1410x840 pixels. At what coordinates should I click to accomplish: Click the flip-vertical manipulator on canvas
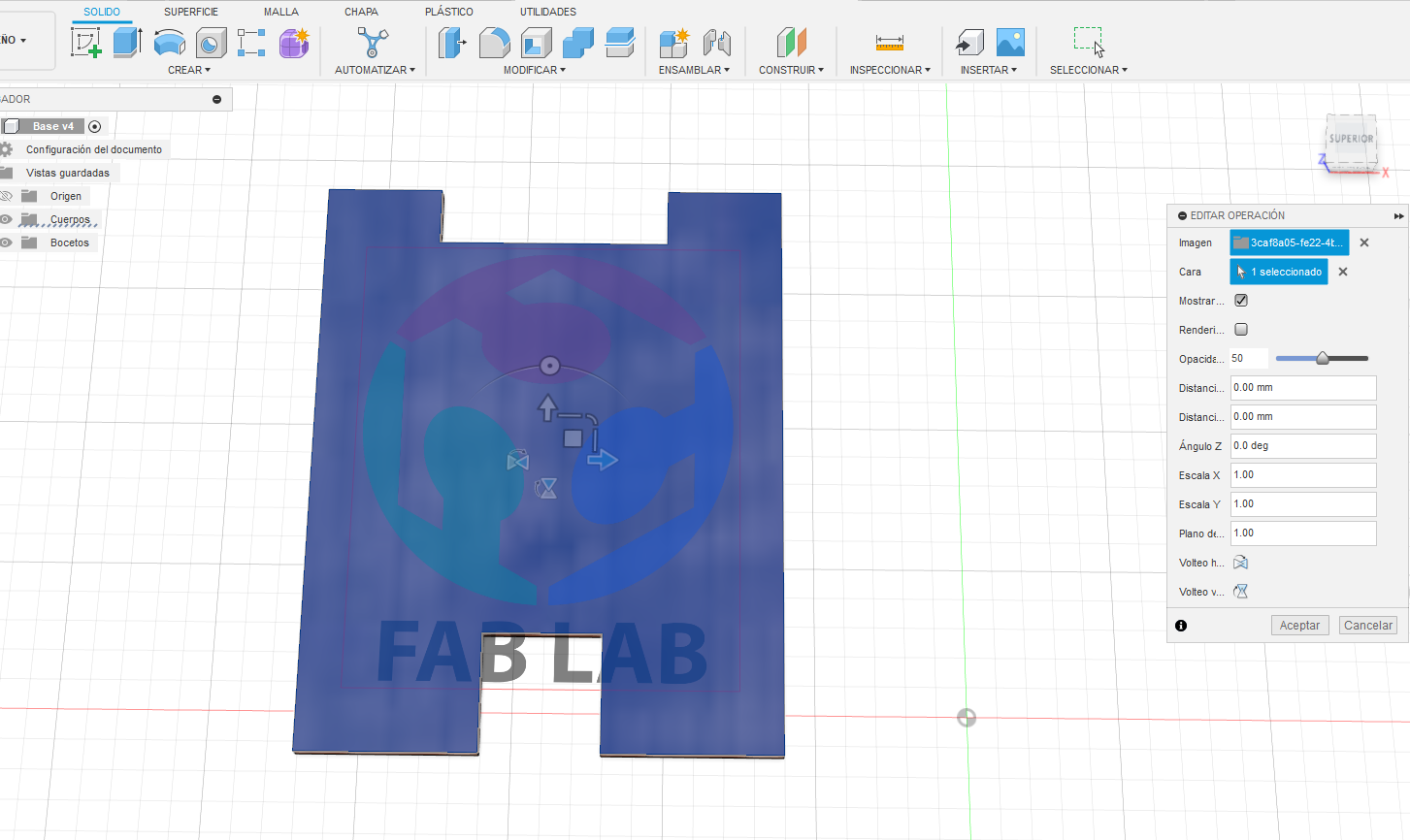[547, 488]
